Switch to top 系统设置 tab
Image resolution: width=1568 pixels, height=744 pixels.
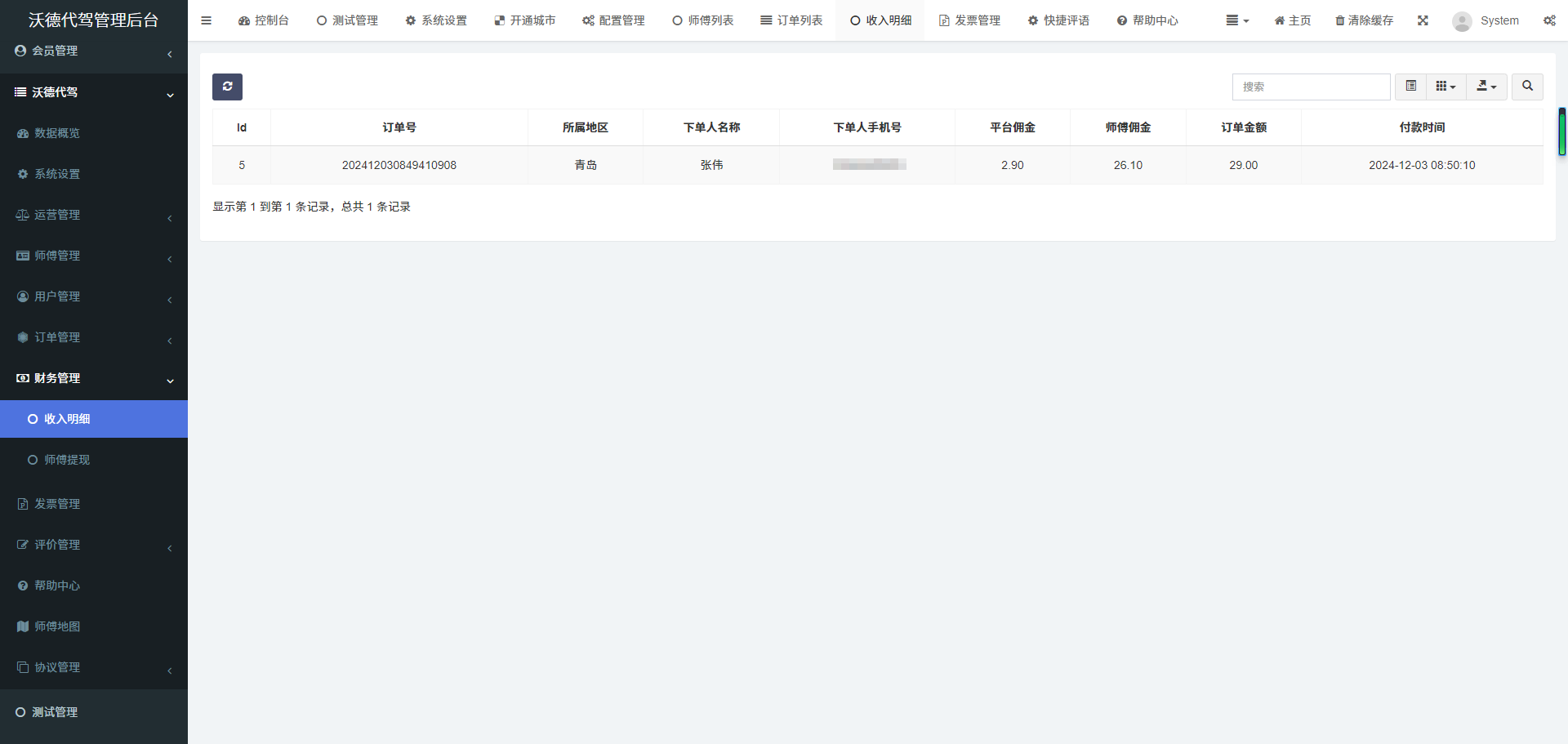[x=436, y=20]
